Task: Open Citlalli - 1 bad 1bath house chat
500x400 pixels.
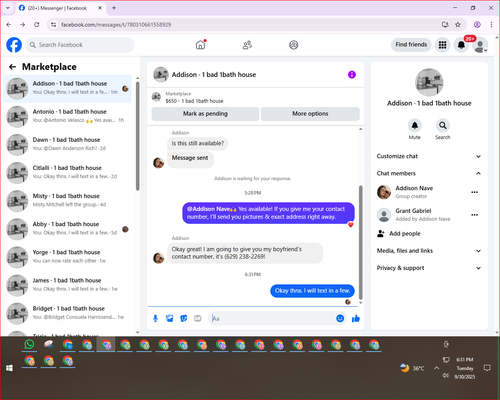Action: (x=67, y=172)
